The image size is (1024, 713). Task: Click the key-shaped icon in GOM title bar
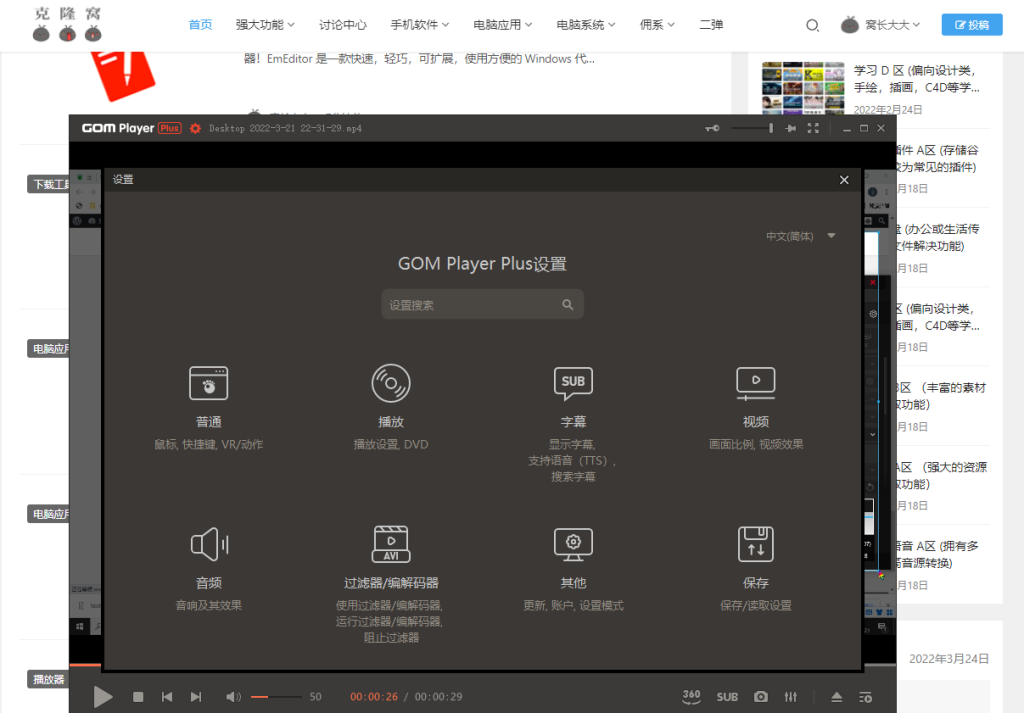[712, 128]
